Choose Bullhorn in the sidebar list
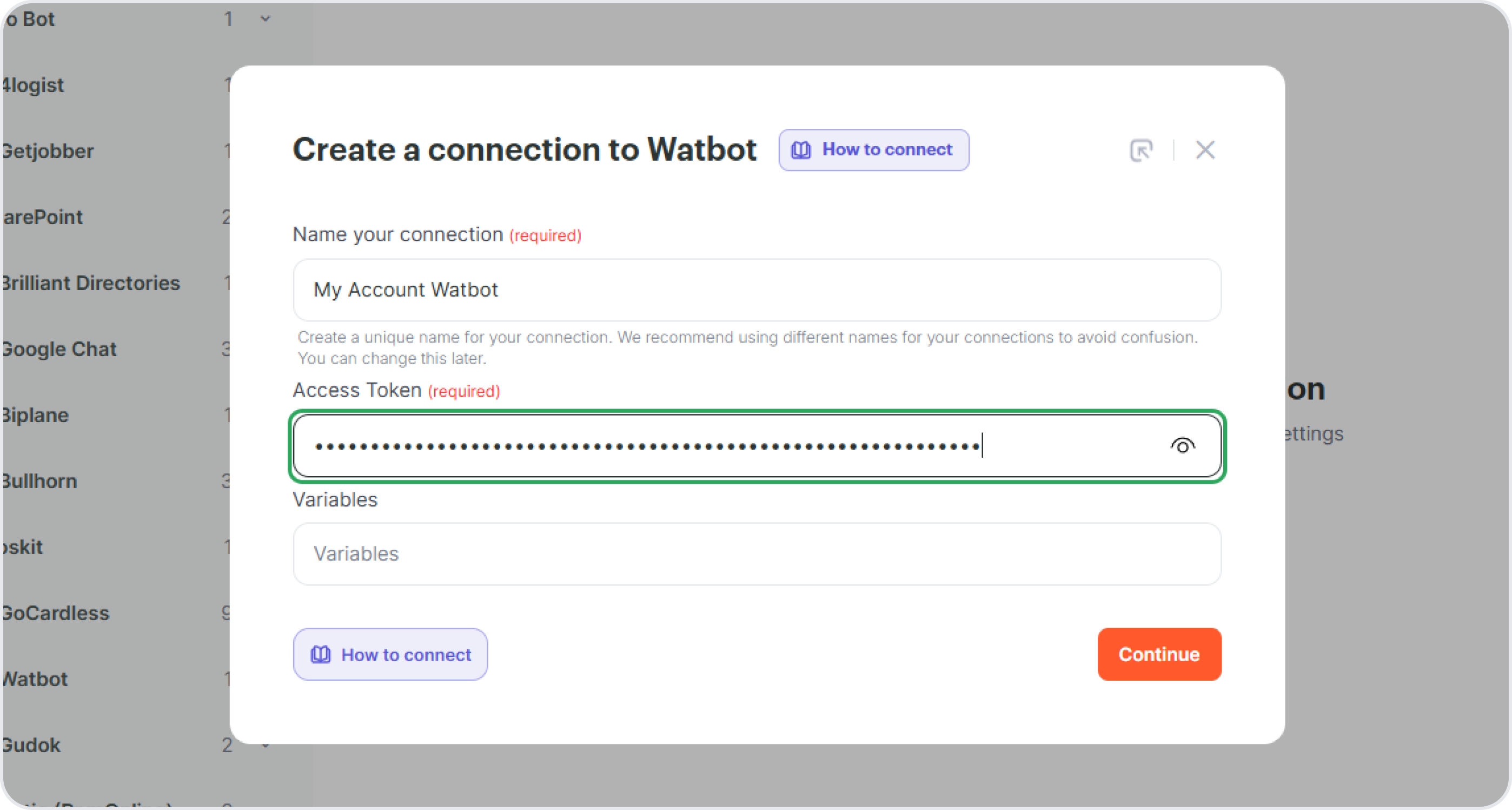The width and height of the screenshot is (1512, 810). [40, 481]
